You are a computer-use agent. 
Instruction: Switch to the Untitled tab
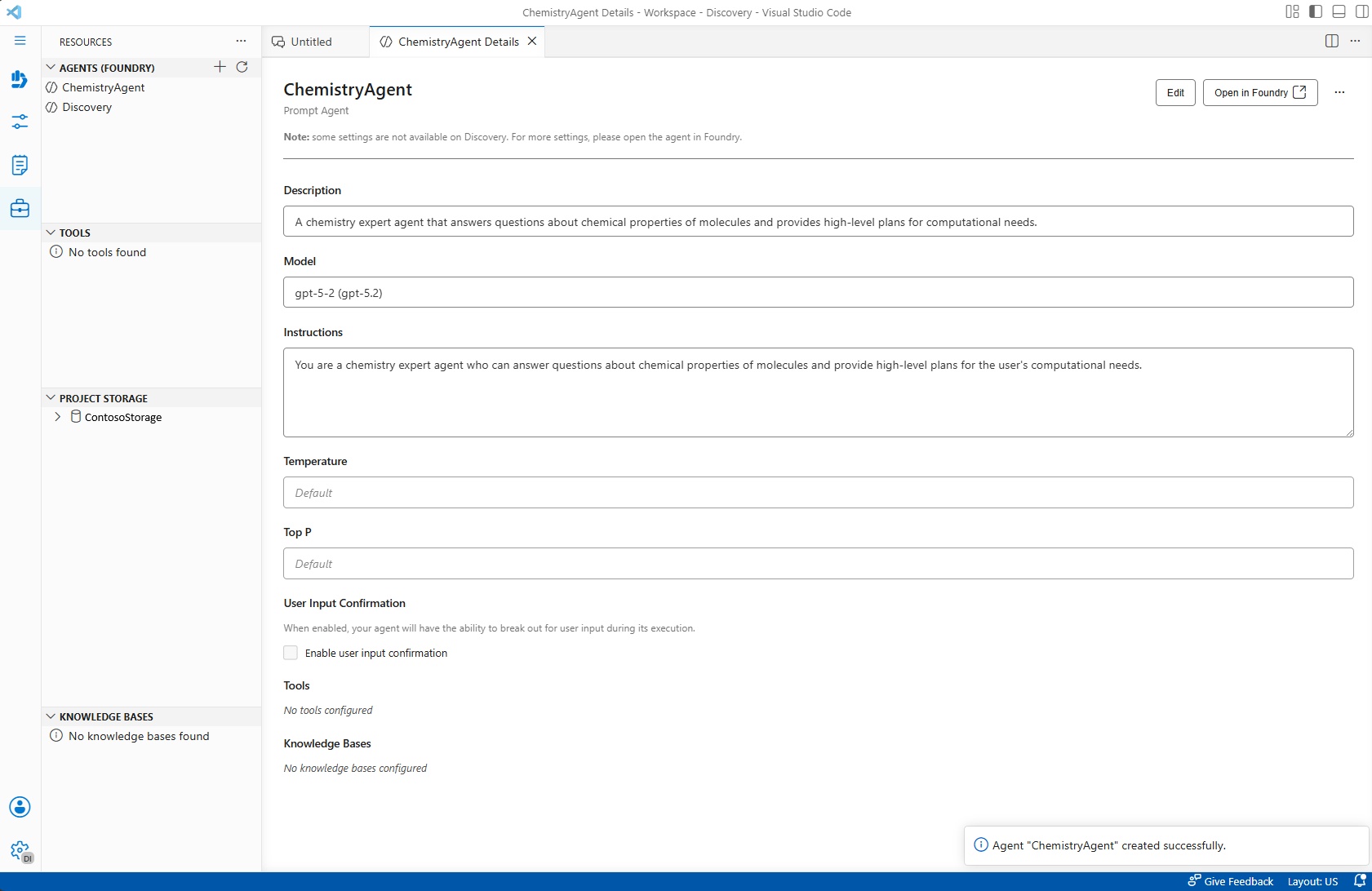316,42
